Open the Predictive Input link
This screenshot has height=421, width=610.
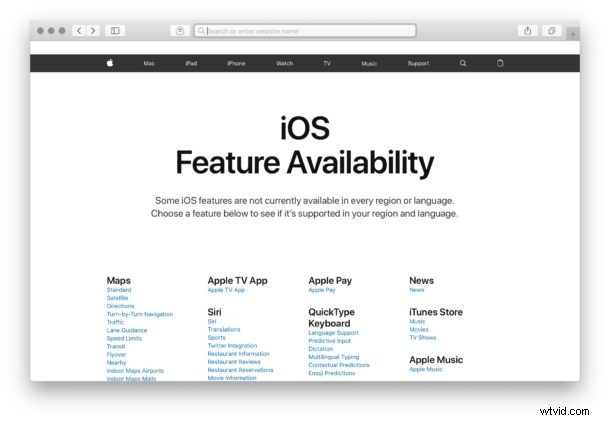point(330,341)
